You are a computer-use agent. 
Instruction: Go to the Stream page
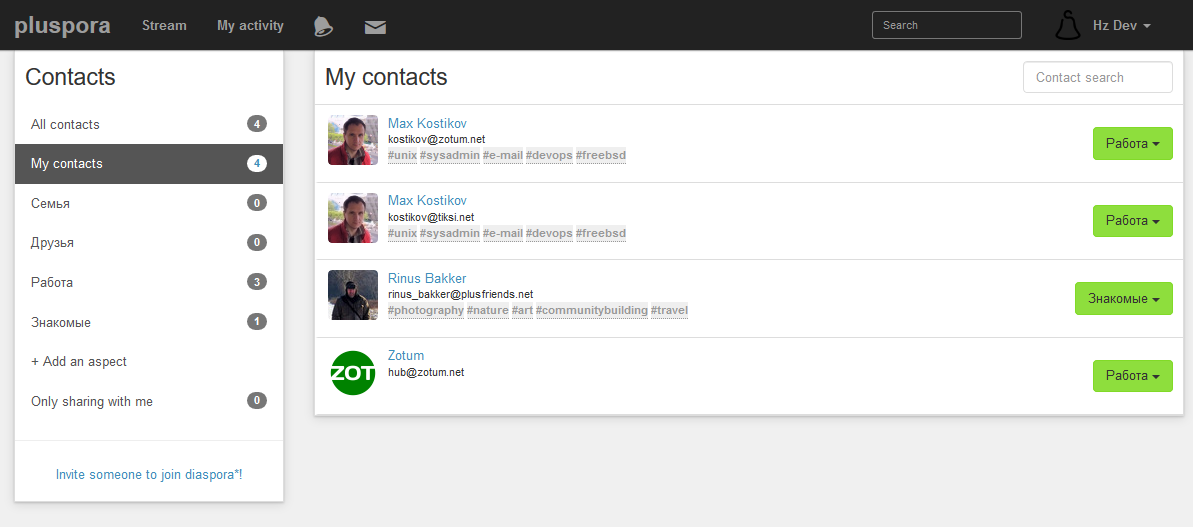coord(164,25)
